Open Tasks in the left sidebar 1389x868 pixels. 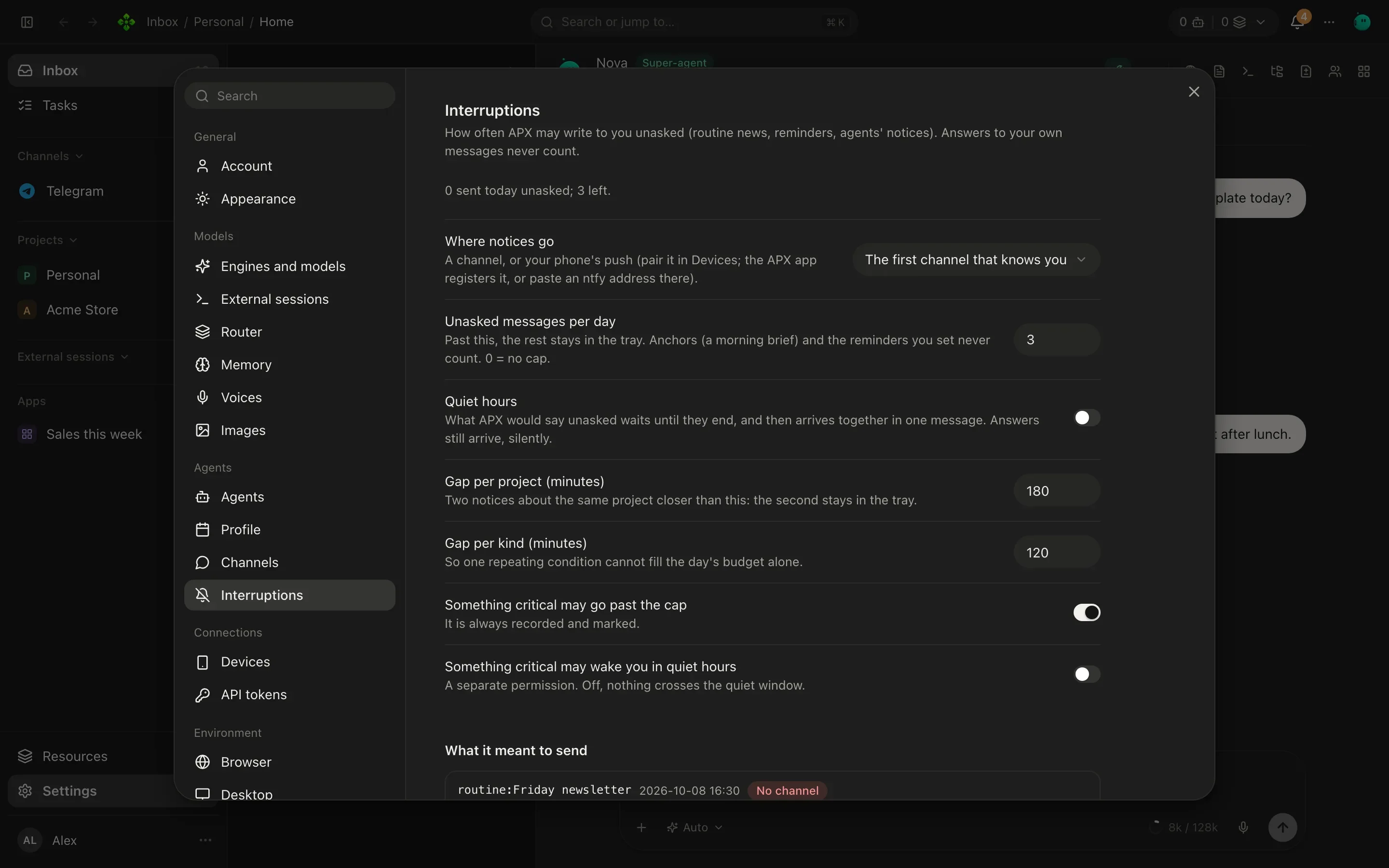click(92, 106)
